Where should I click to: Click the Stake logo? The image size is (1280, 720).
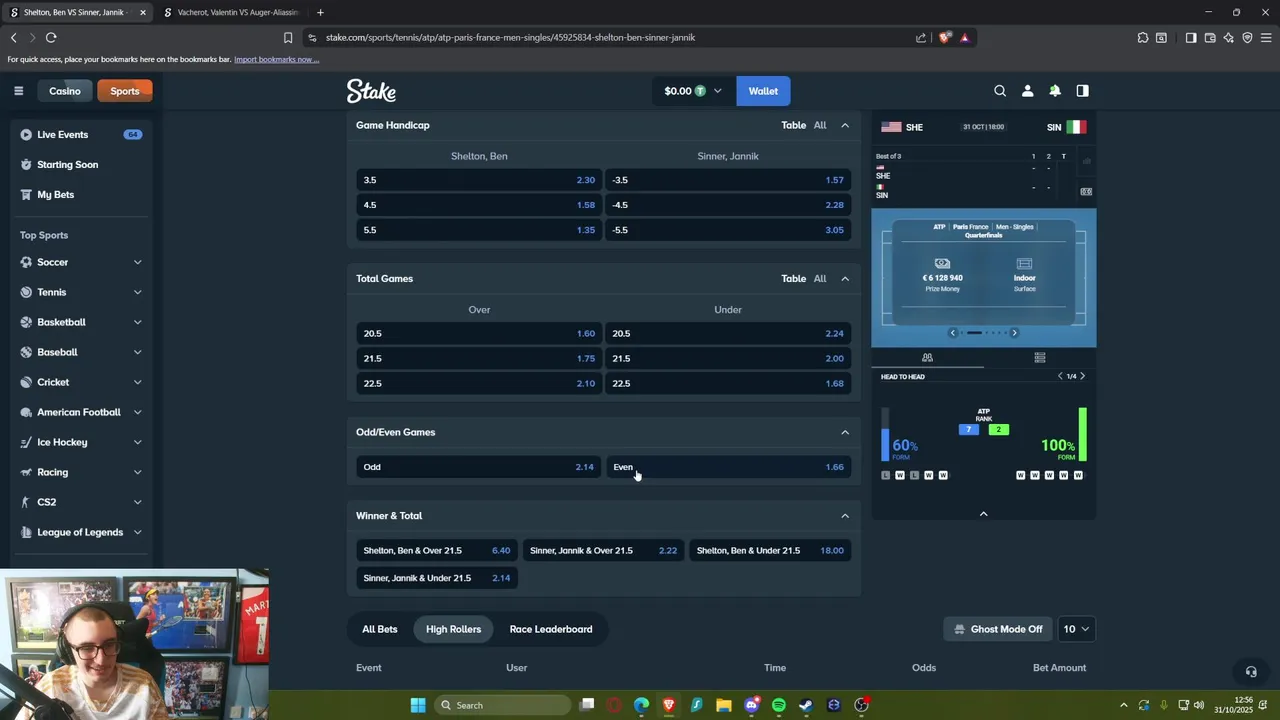371,91
